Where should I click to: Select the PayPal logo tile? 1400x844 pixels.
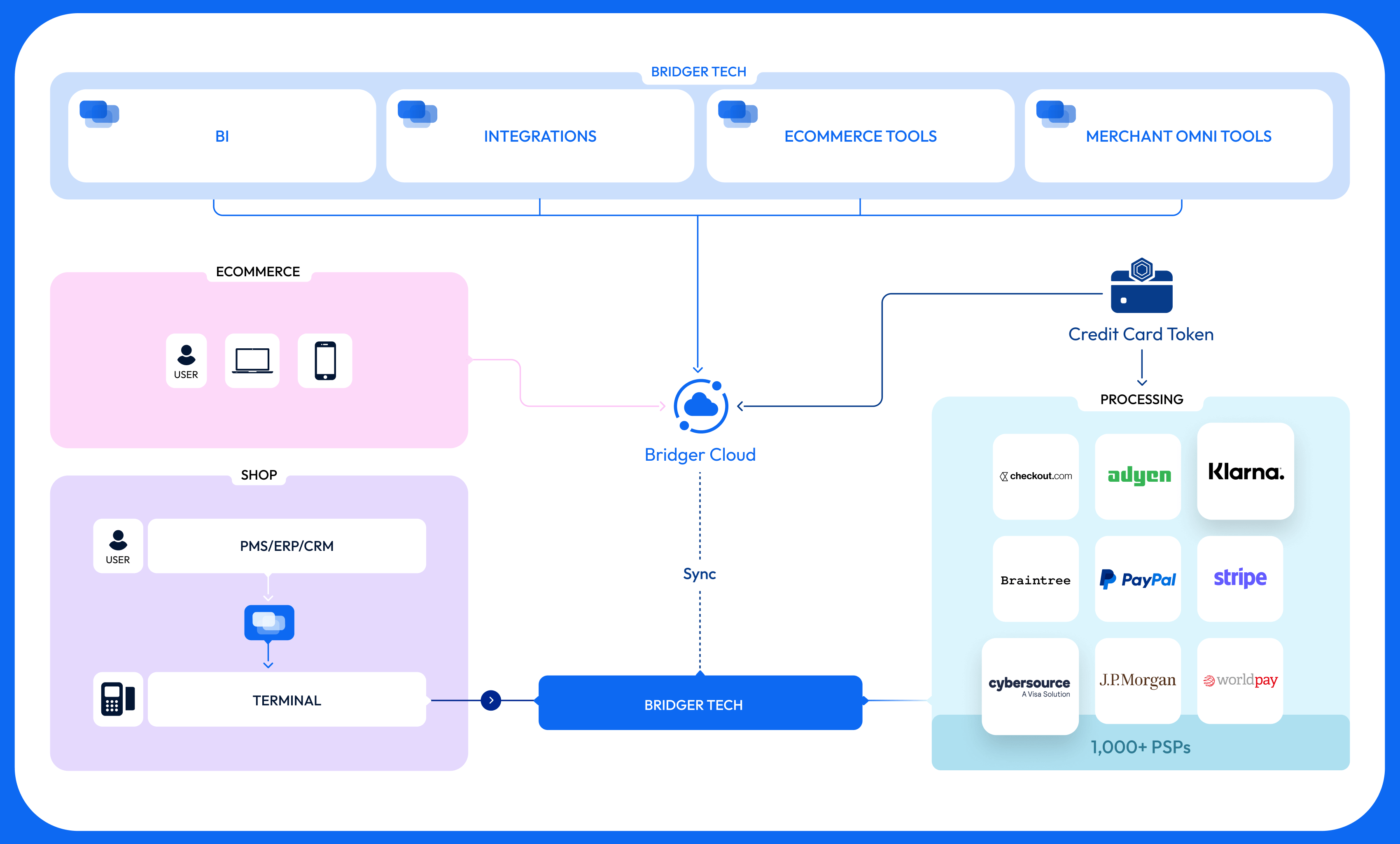[x=1138, y=579]
